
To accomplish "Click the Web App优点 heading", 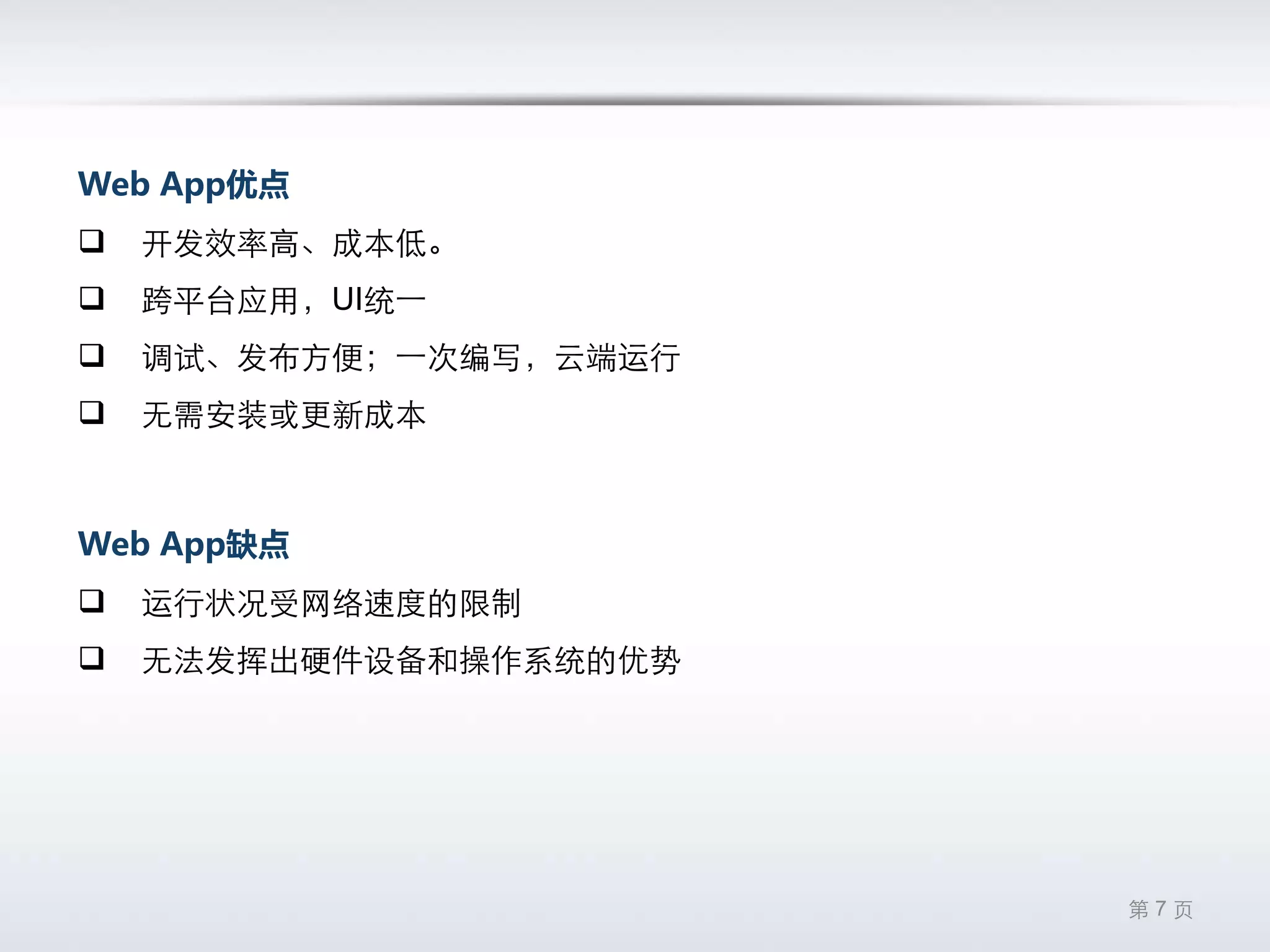I will 184,185.
